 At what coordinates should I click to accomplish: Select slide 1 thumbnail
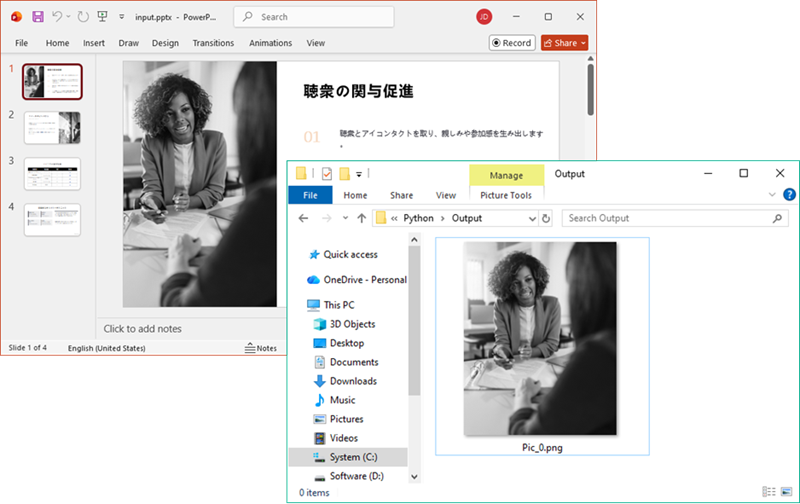click(x=52, y=82)
